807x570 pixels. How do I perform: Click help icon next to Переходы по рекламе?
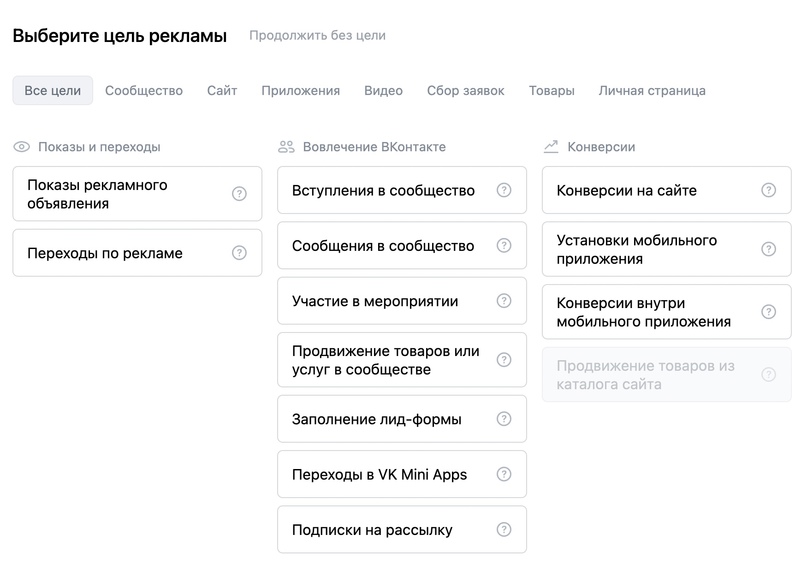coord(239,253)
